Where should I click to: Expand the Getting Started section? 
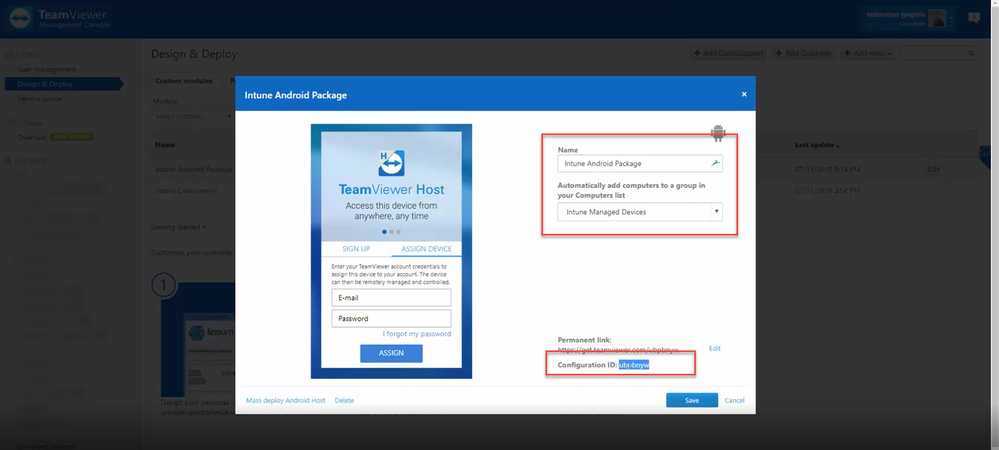pyautogui.click(x=178, y=227)
